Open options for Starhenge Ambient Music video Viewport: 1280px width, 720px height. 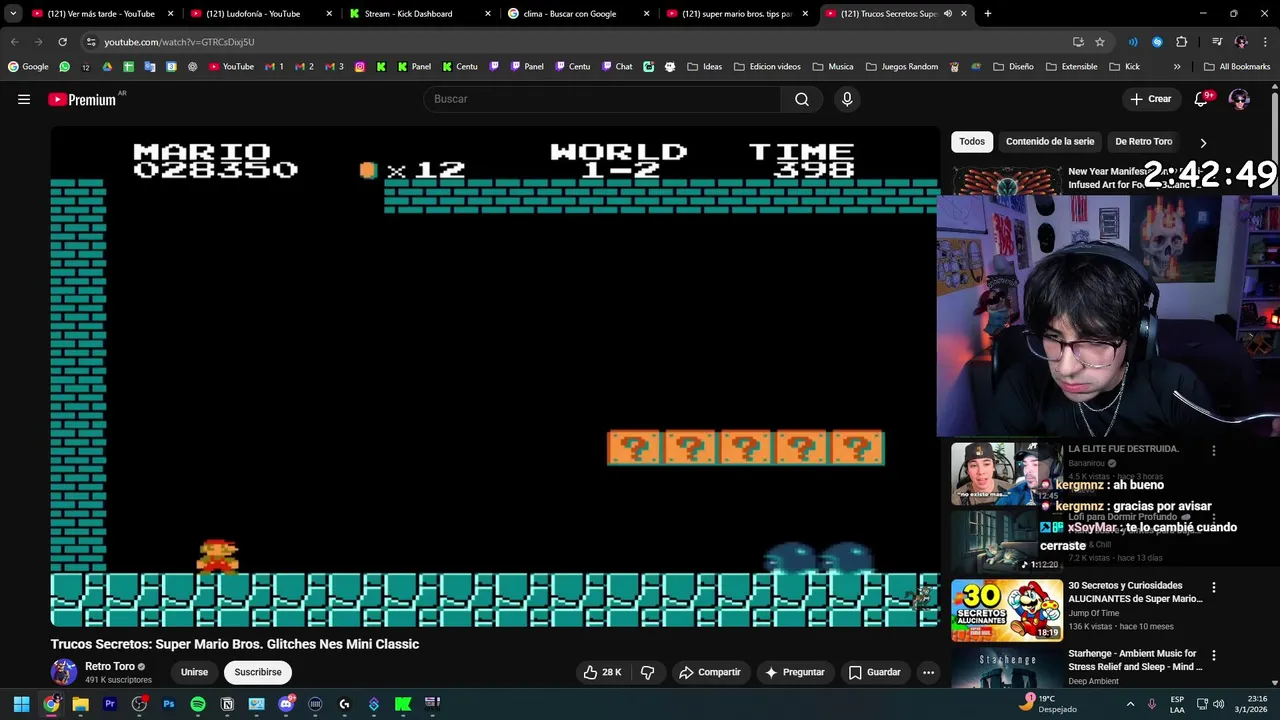(1214, 655)
